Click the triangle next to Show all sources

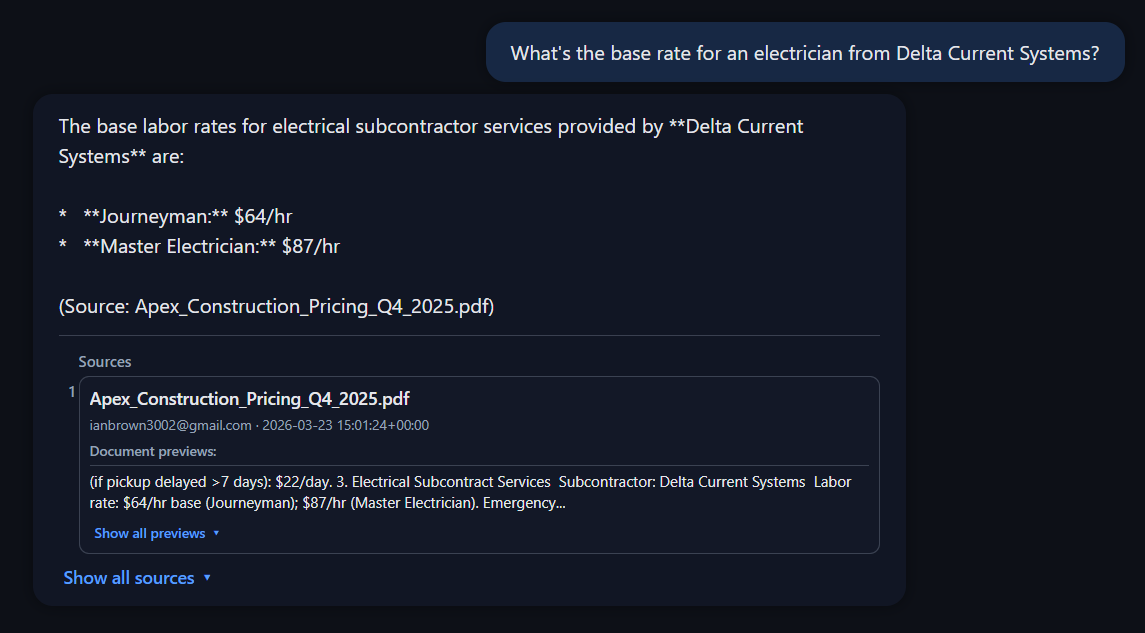click(207, 578)
